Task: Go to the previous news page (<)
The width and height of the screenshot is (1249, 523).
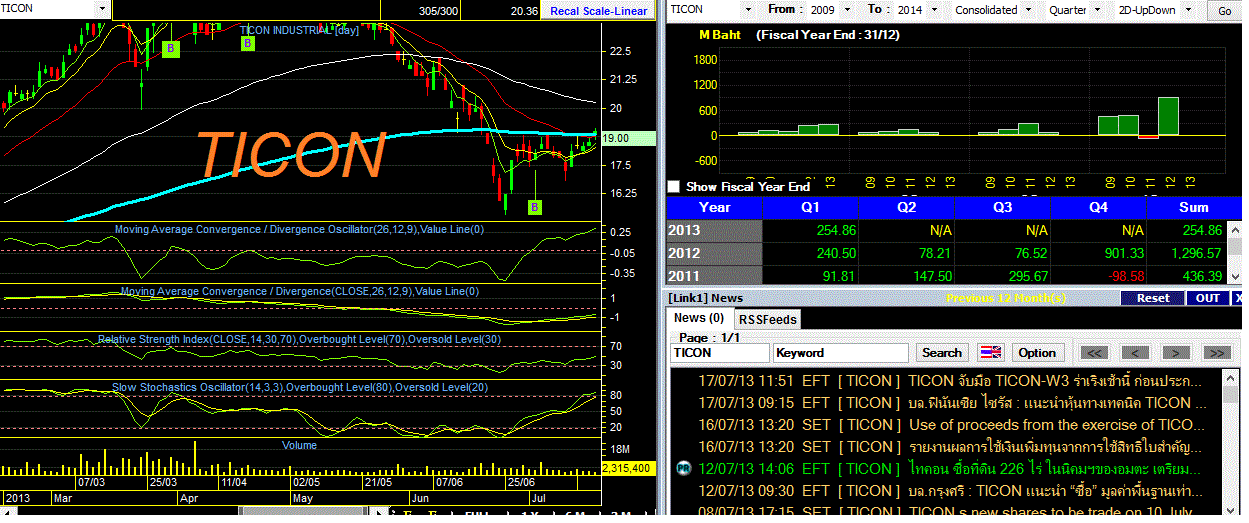Action: click(1135, 353)
